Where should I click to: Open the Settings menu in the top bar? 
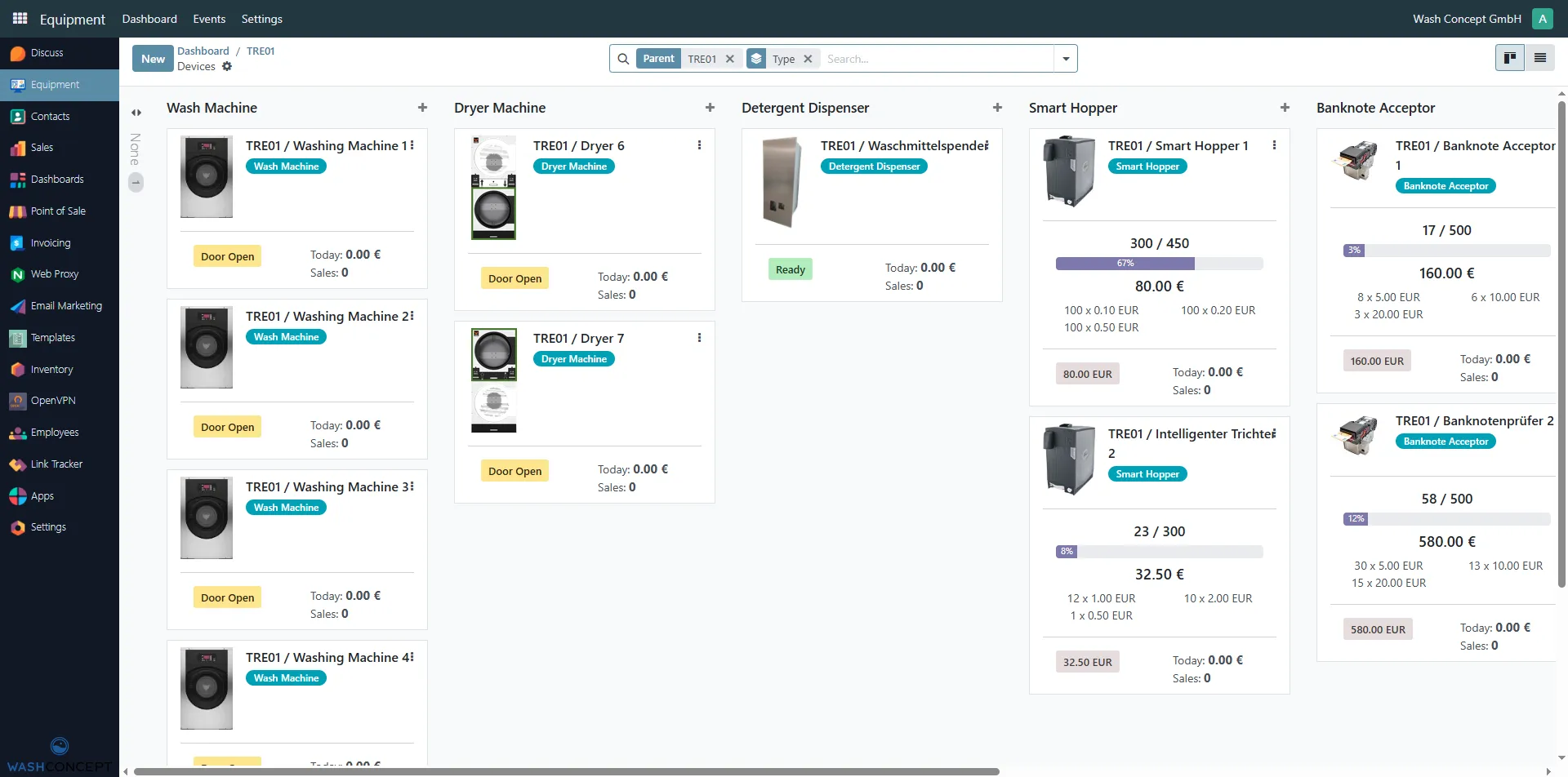pos(261,18)
